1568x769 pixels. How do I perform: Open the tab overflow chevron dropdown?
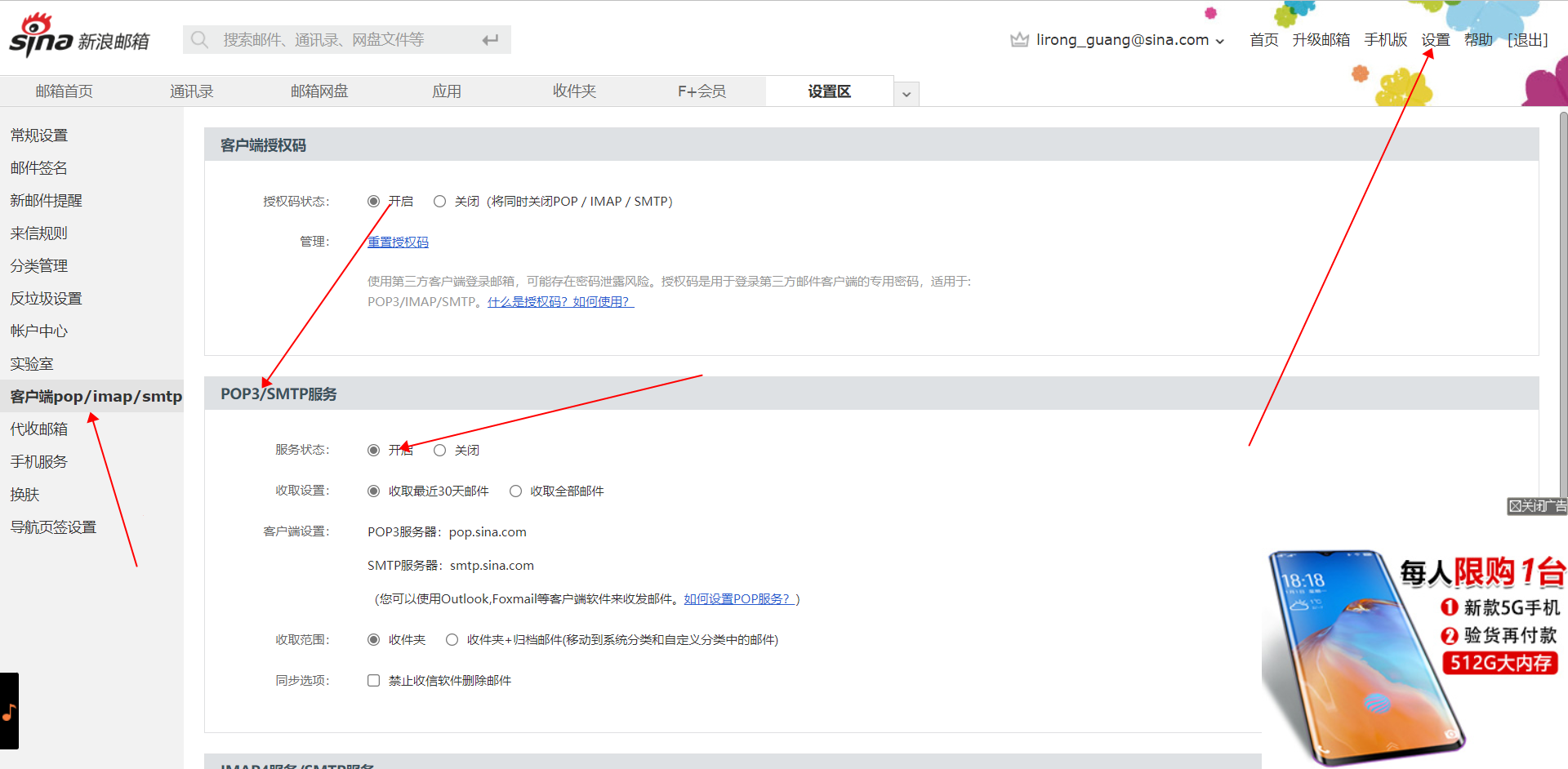906,94
